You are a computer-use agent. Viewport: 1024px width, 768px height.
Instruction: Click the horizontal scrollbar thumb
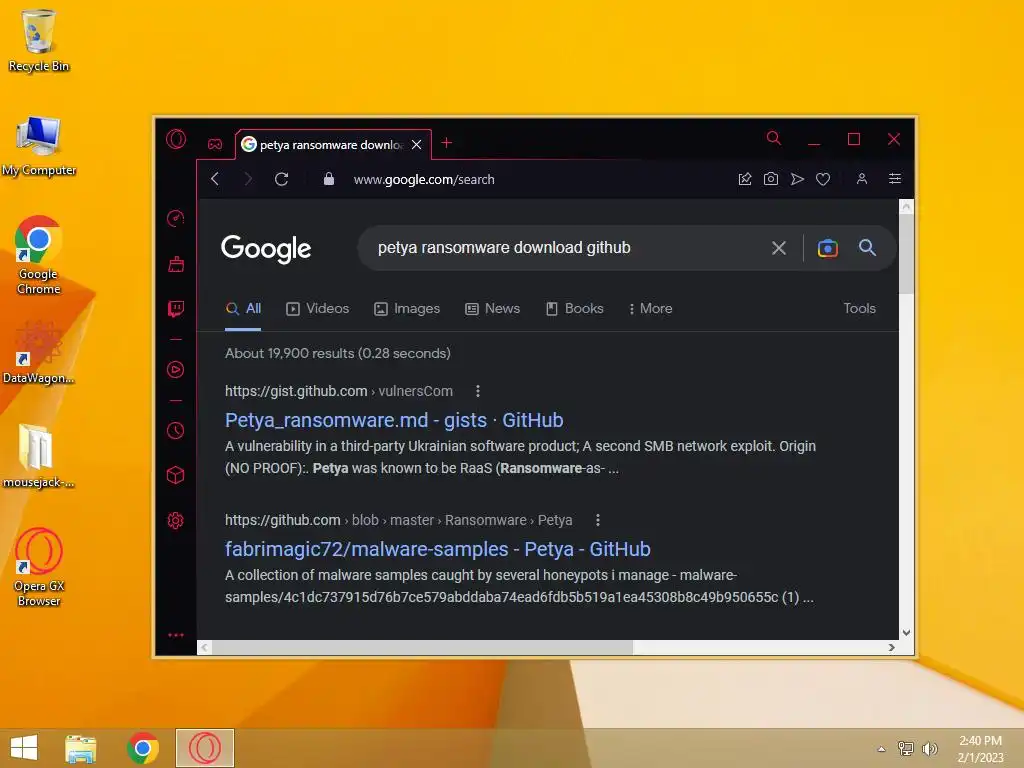click(x=423, y=647)
